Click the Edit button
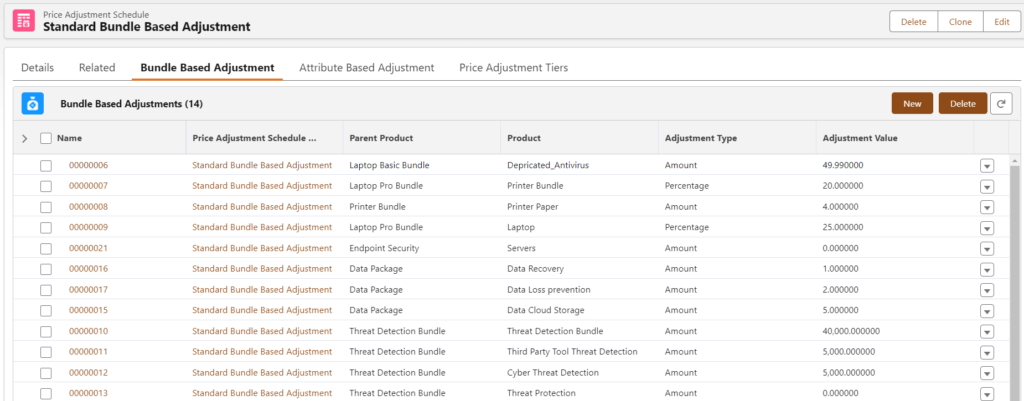This screenshot has width=1024, height=401. point(1002,22)
